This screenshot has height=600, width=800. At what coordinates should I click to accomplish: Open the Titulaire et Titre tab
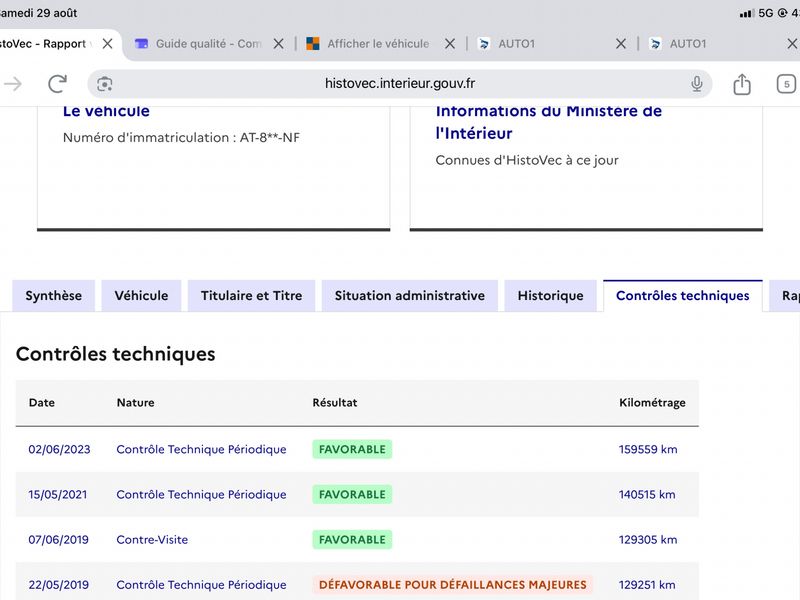pos(252,296)
